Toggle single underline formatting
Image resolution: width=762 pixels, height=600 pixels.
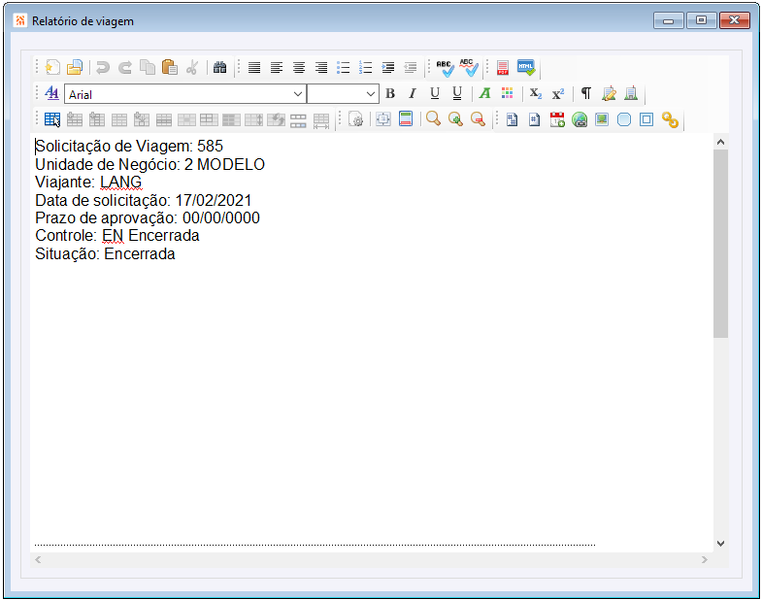pos(435,93)
